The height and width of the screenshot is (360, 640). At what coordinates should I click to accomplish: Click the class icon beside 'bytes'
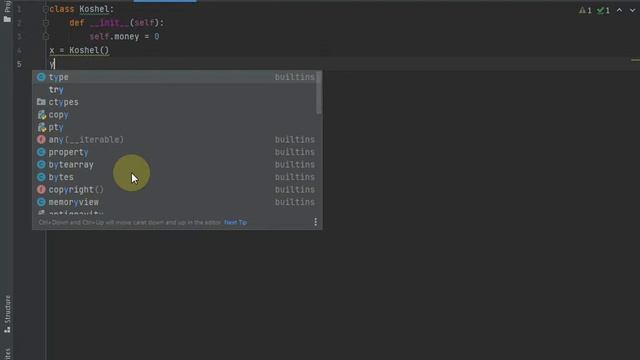(x=41, y=177)
